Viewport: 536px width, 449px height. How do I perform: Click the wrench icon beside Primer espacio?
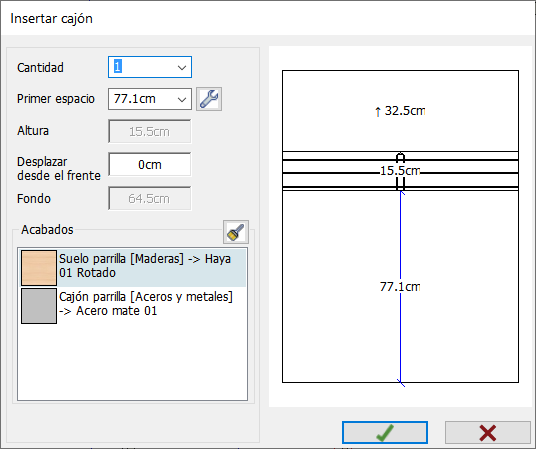209,99
